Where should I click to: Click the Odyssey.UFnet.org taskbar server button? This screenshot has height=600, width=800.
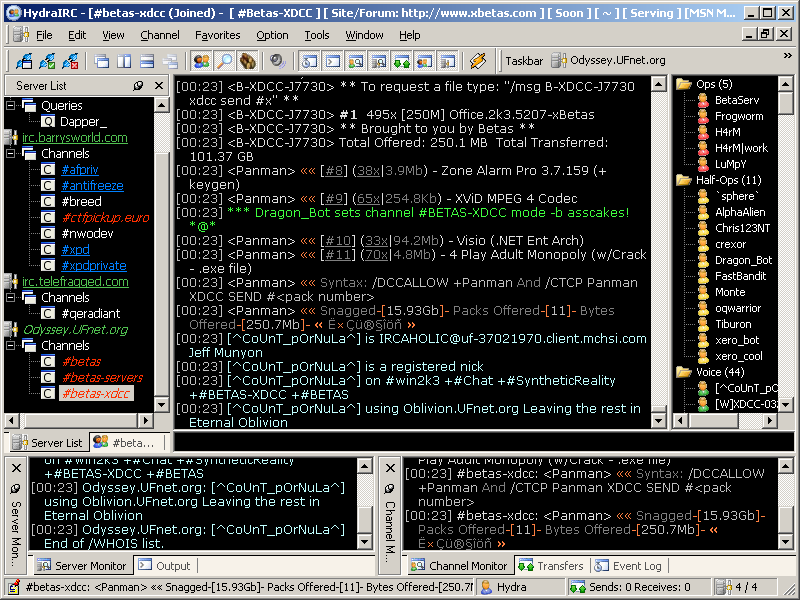607,60
